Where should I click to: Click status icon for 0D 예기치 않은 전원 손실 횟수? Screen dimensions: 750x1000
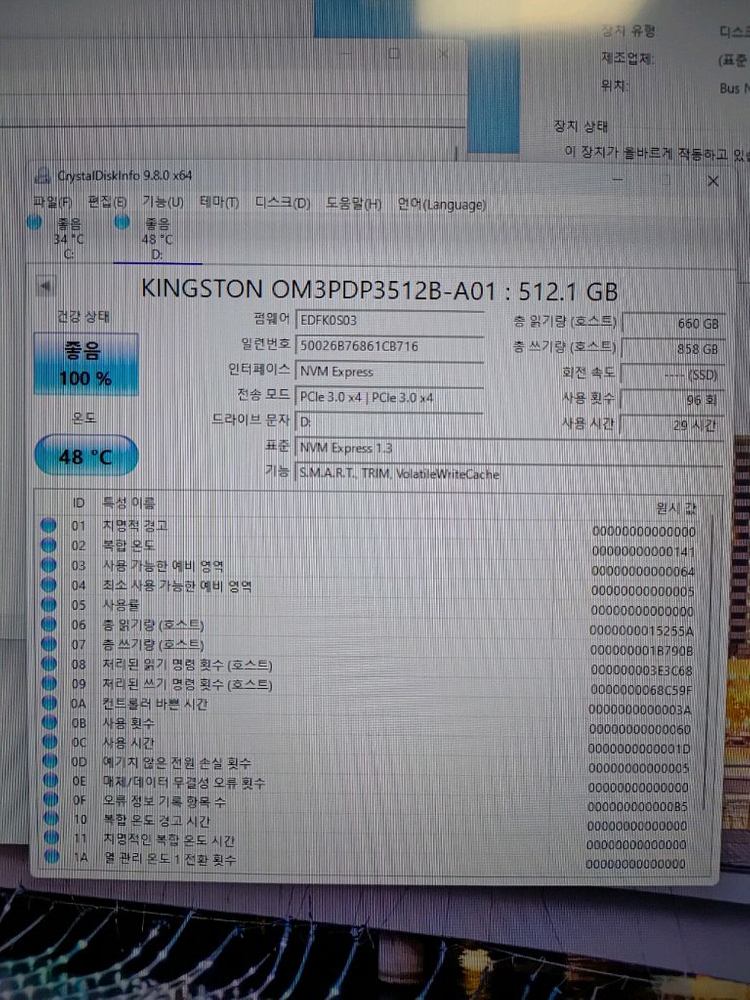click(50, 761)
